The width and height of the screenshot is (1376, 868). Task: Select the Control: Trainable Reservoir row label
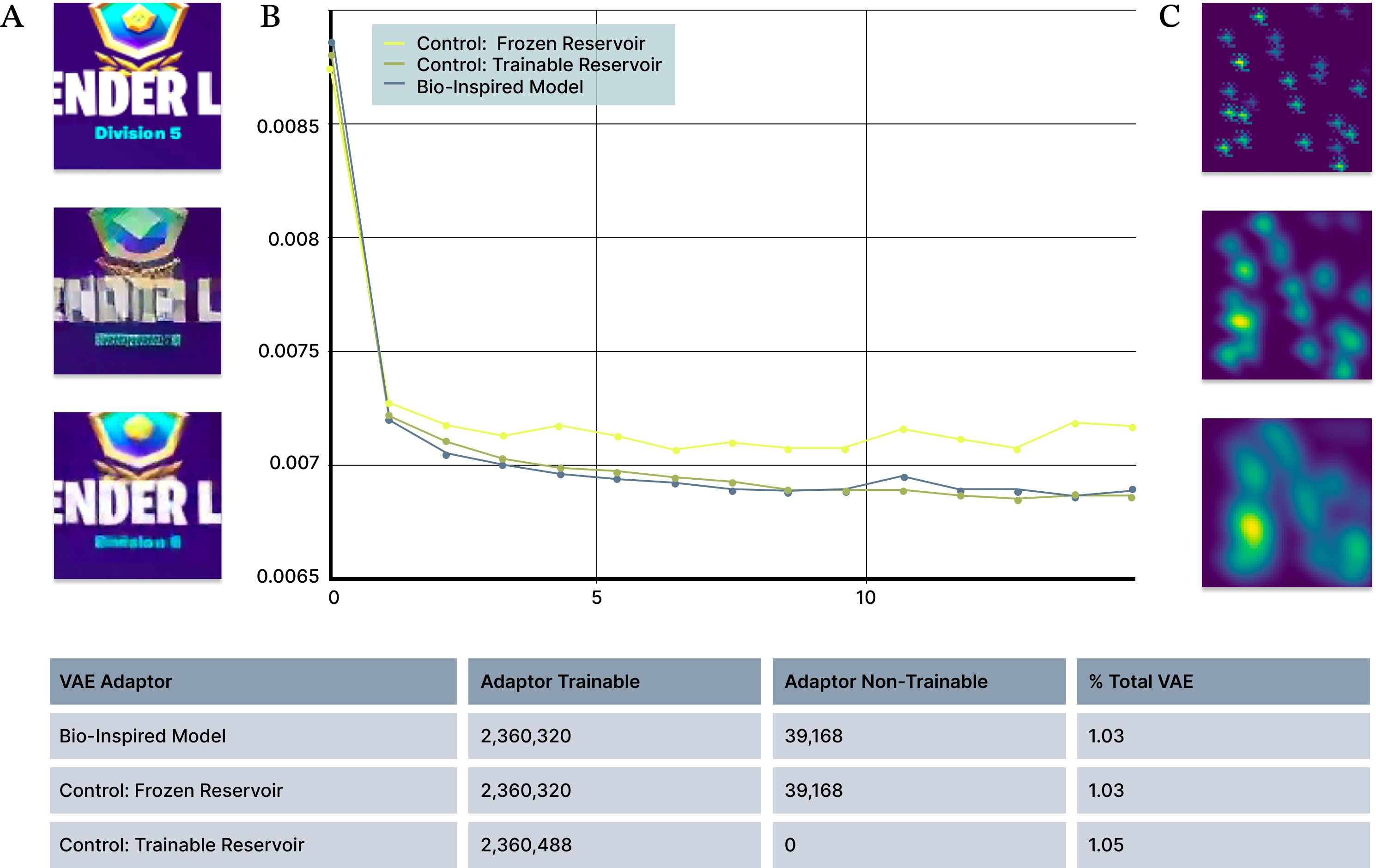[181, 844]
